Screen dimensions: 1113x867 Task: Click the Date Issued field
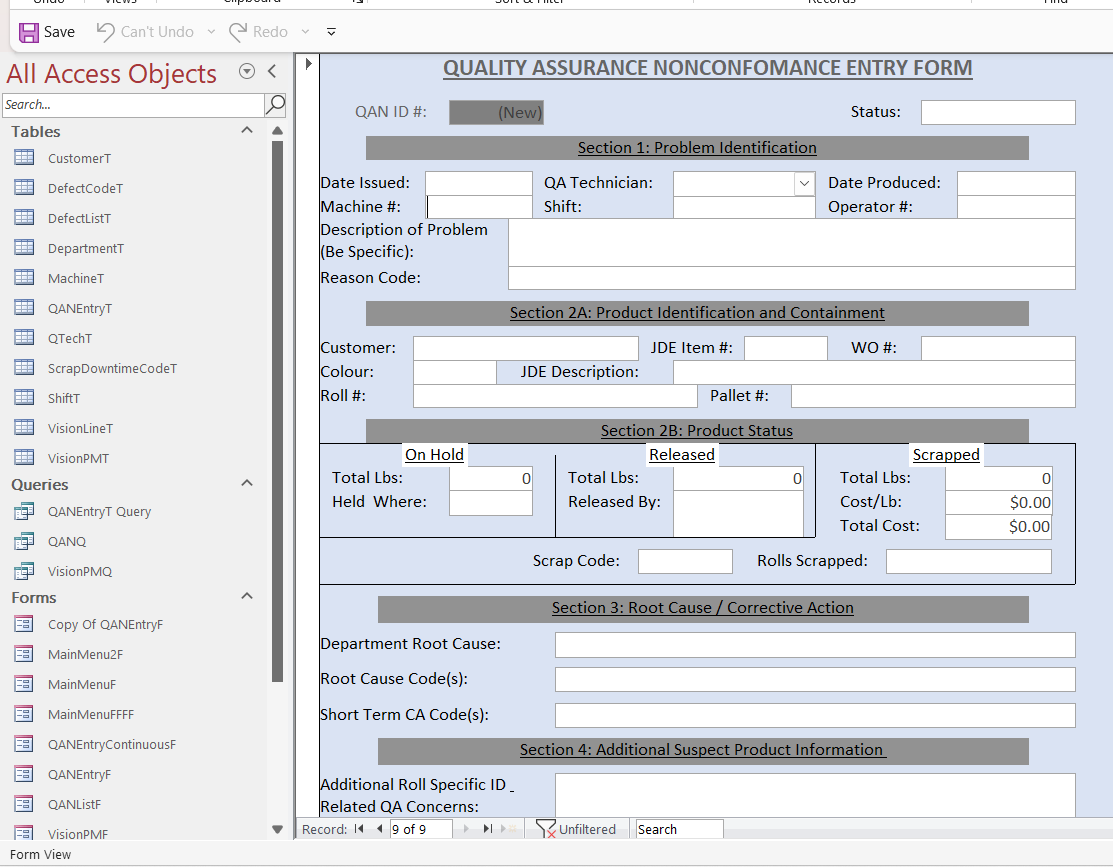(x=478, y=183)
